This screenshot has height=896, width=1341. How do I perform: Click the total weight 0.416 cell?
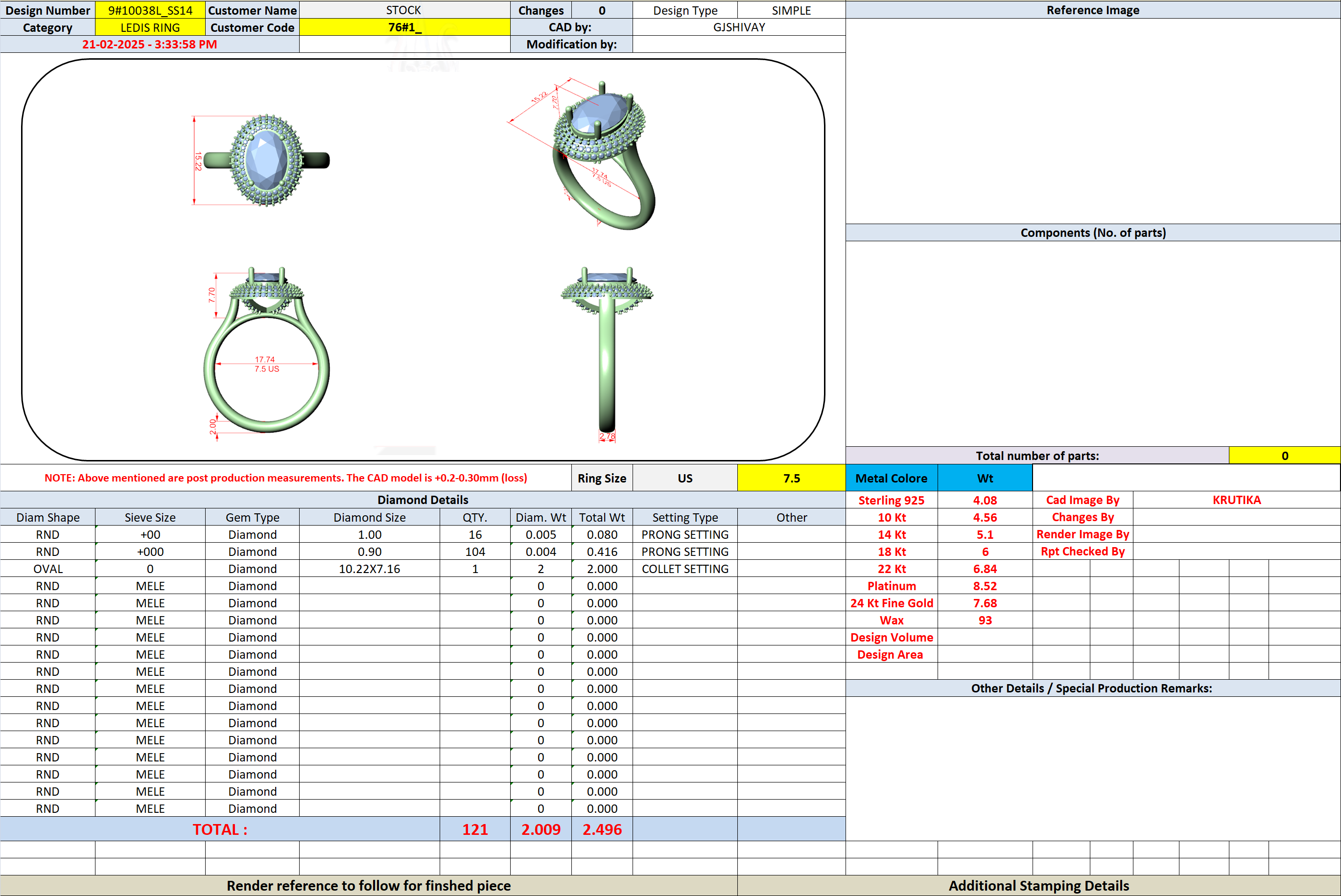(602, 551)
